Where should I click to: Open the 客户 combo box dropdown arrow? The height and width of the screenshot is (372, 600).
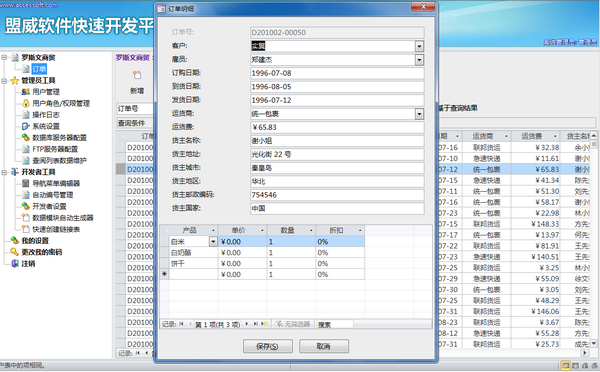pos(419,46)
